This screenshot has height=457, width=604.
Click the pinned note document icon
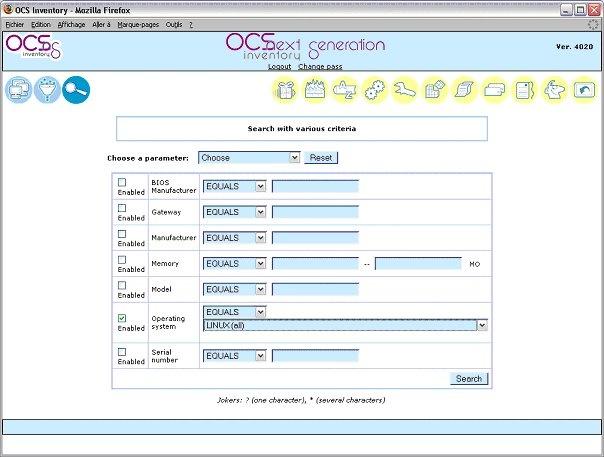point(524,90)
